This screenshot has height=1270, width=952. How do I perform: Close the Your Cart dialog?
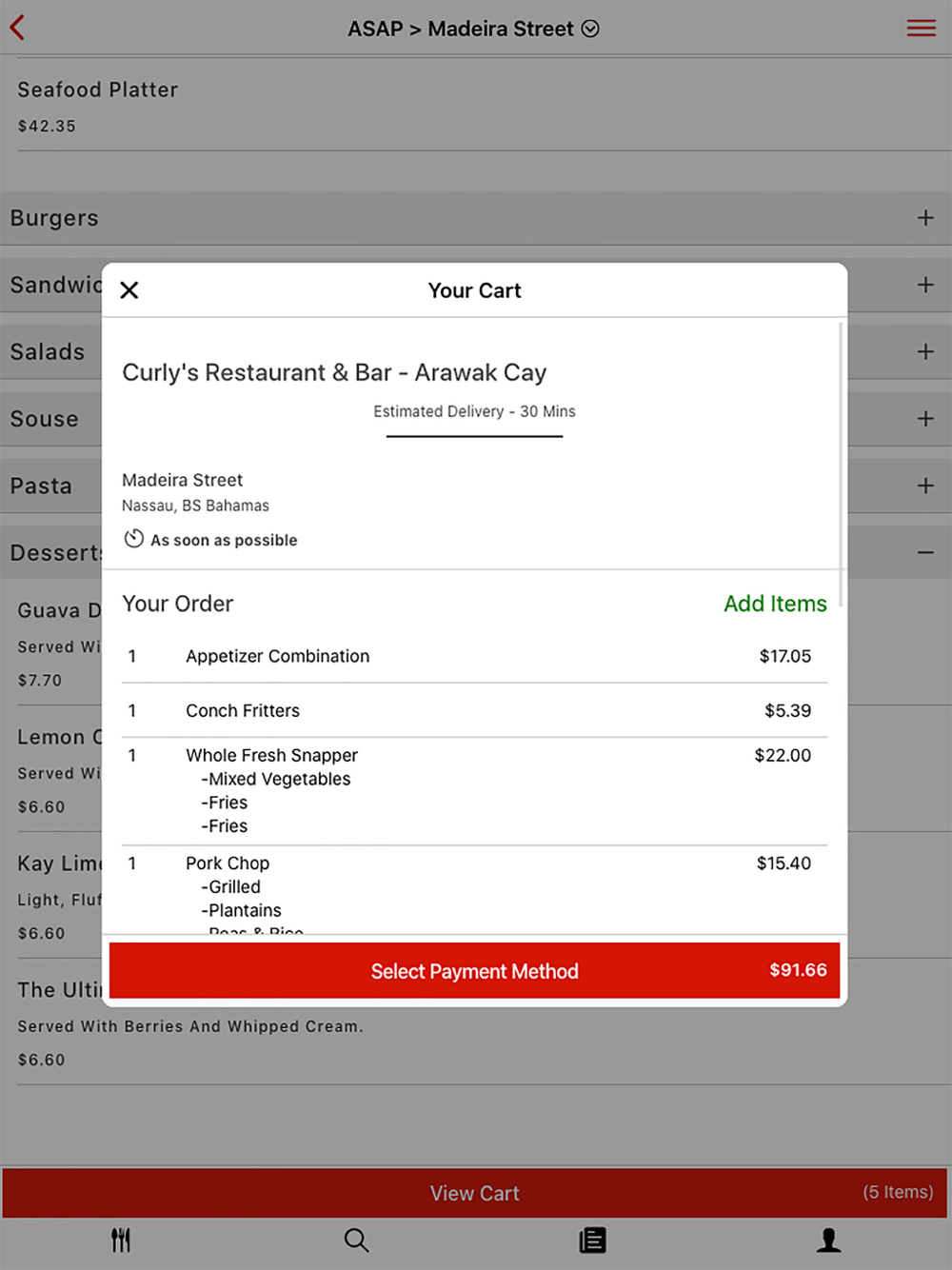pyautogui.click(x=129, y=290)
